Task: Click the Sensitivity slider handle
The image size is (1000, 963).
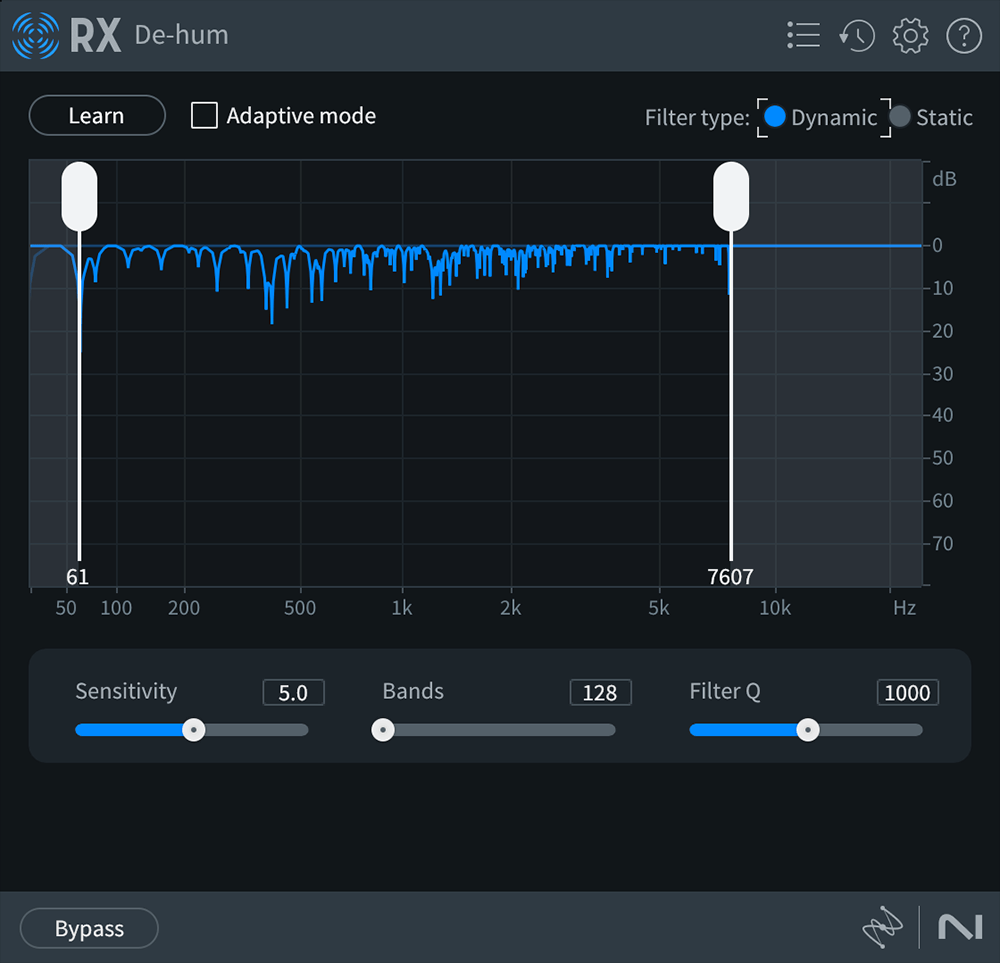Action: (x=193, y=730)
